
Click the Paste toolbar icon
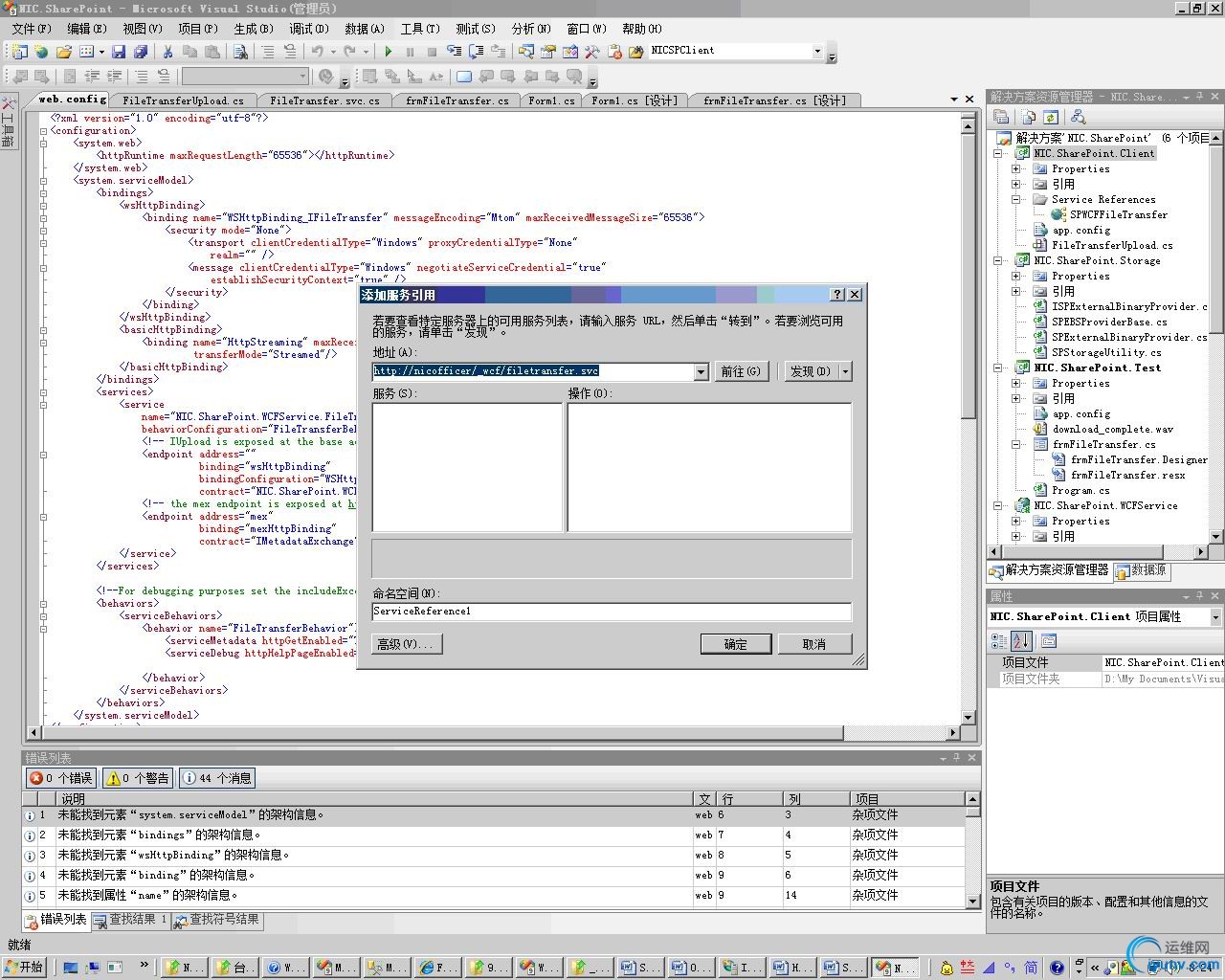pyautogui.click(x=212, y=51)
